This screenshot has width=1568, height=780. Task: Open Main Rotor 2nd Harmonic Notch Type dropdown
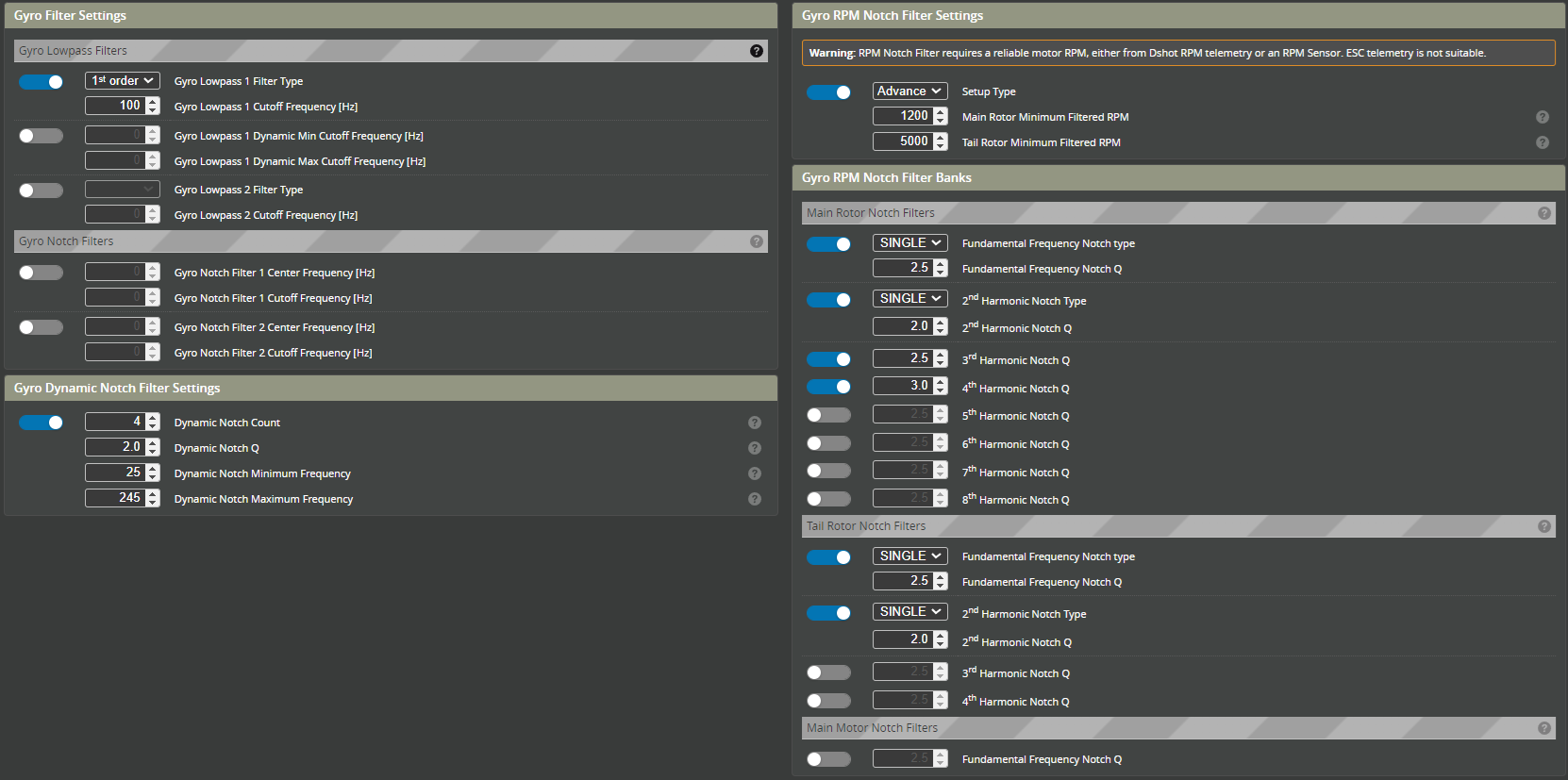909,298
